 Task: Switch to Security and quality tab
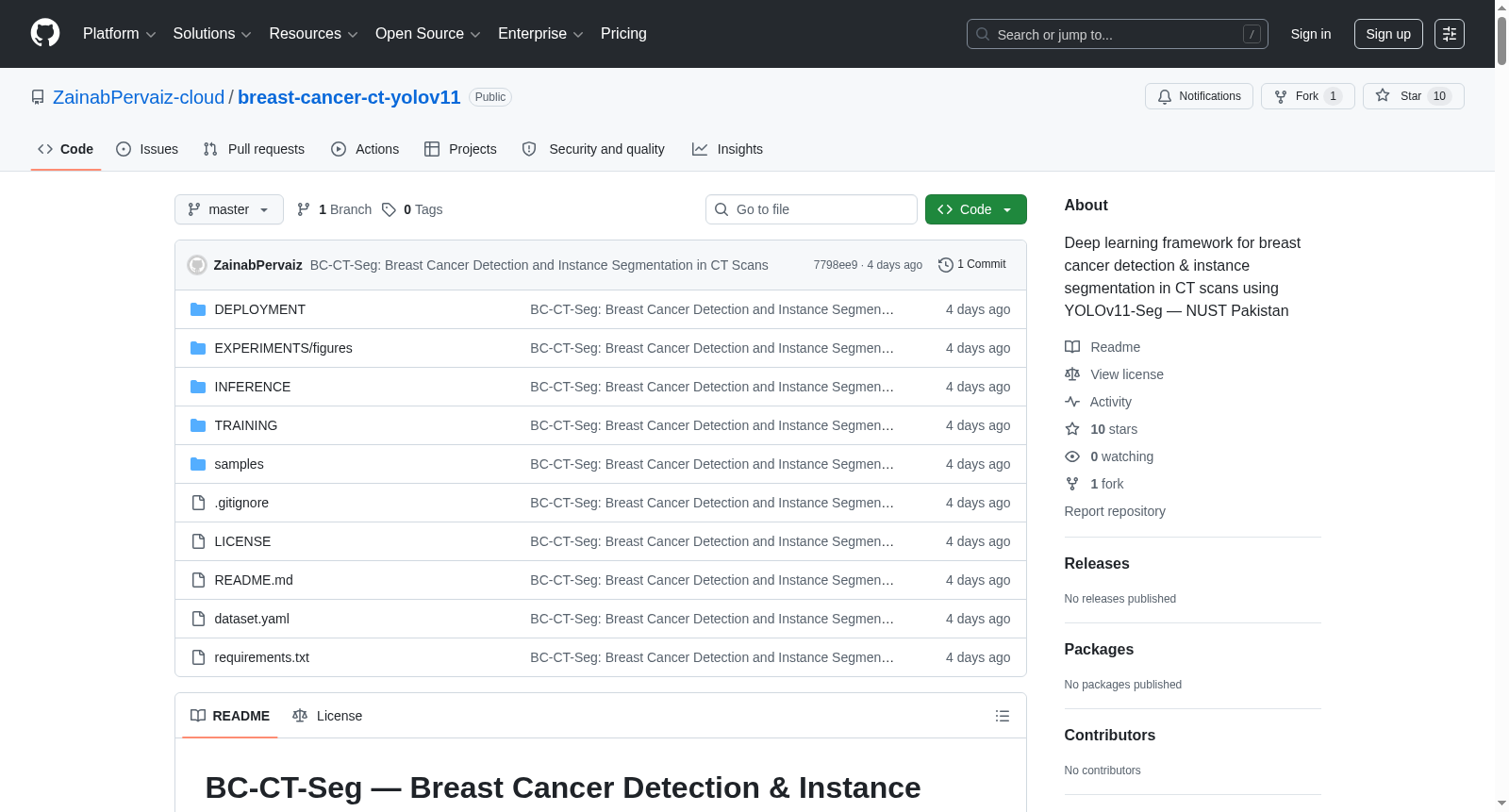[x=593, y=149]
